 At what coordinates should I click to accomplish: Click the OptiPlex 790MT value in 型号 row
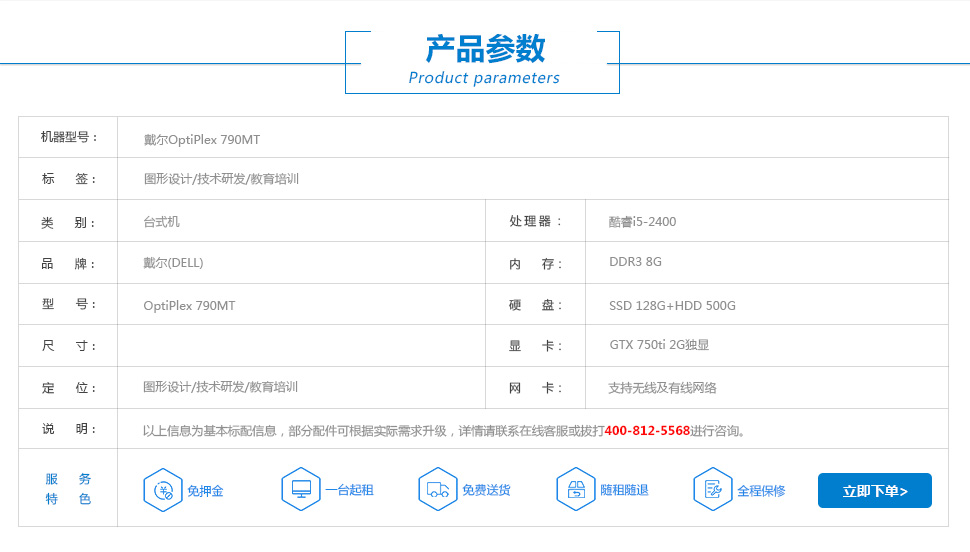point(189,306)
